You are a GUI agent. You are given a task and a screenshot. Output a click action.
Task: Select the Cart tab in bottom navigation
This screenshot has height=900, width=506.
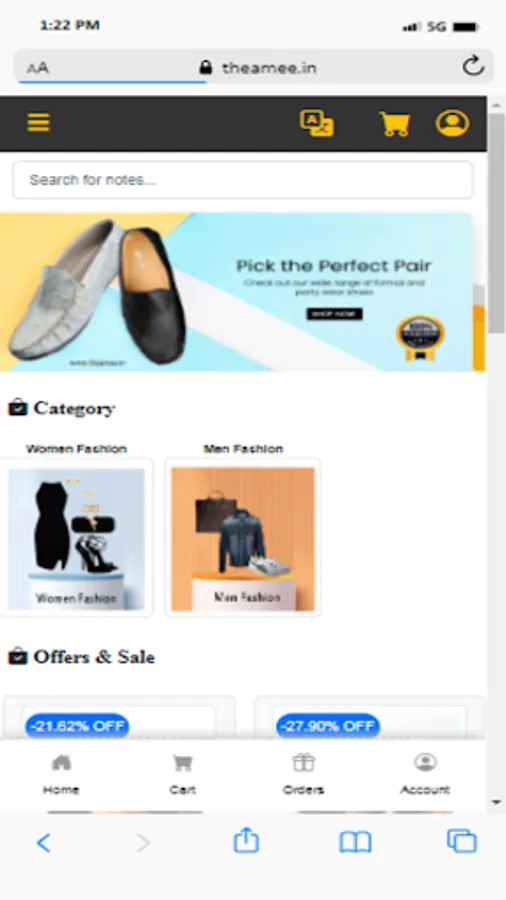click(x=182, y=774)
